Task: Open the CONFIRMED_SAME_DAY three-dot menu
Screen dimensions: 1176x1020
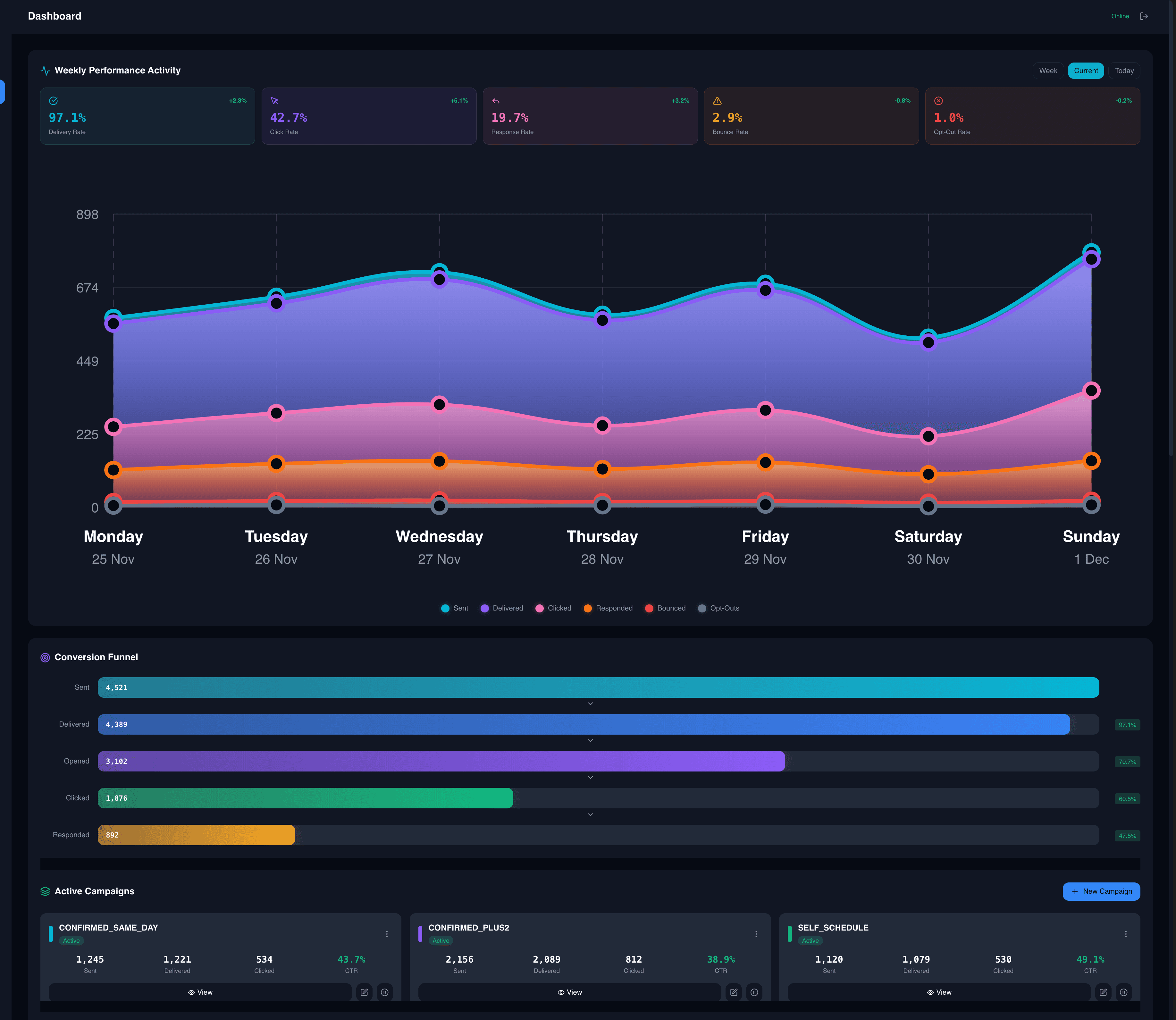Action: click(387, 934)
